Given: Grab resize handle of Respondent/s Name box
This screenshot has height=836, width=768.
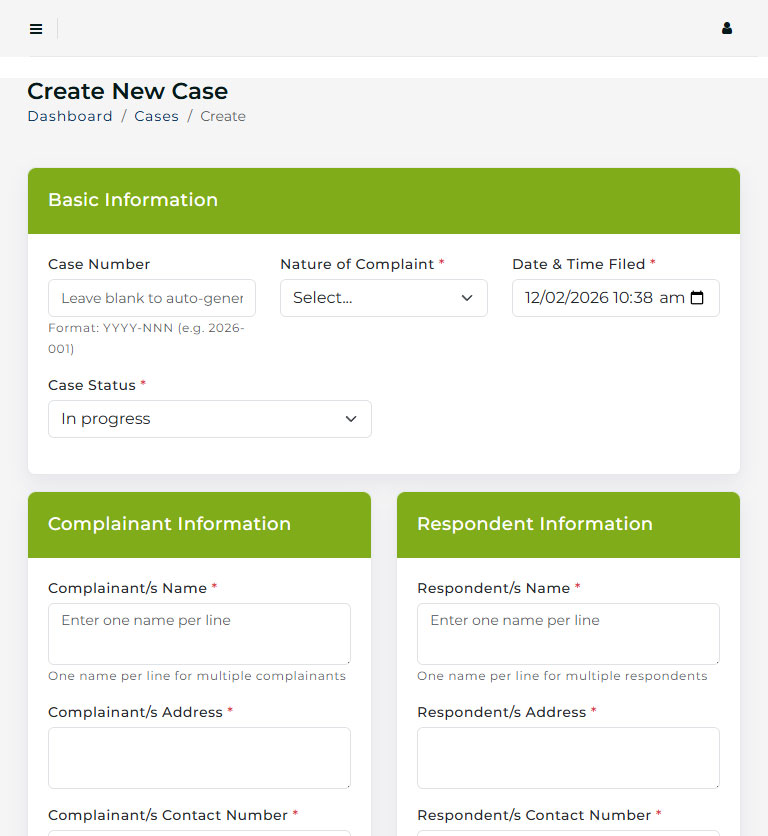Looking at the screenshot, I should click(x=715, y=660).
